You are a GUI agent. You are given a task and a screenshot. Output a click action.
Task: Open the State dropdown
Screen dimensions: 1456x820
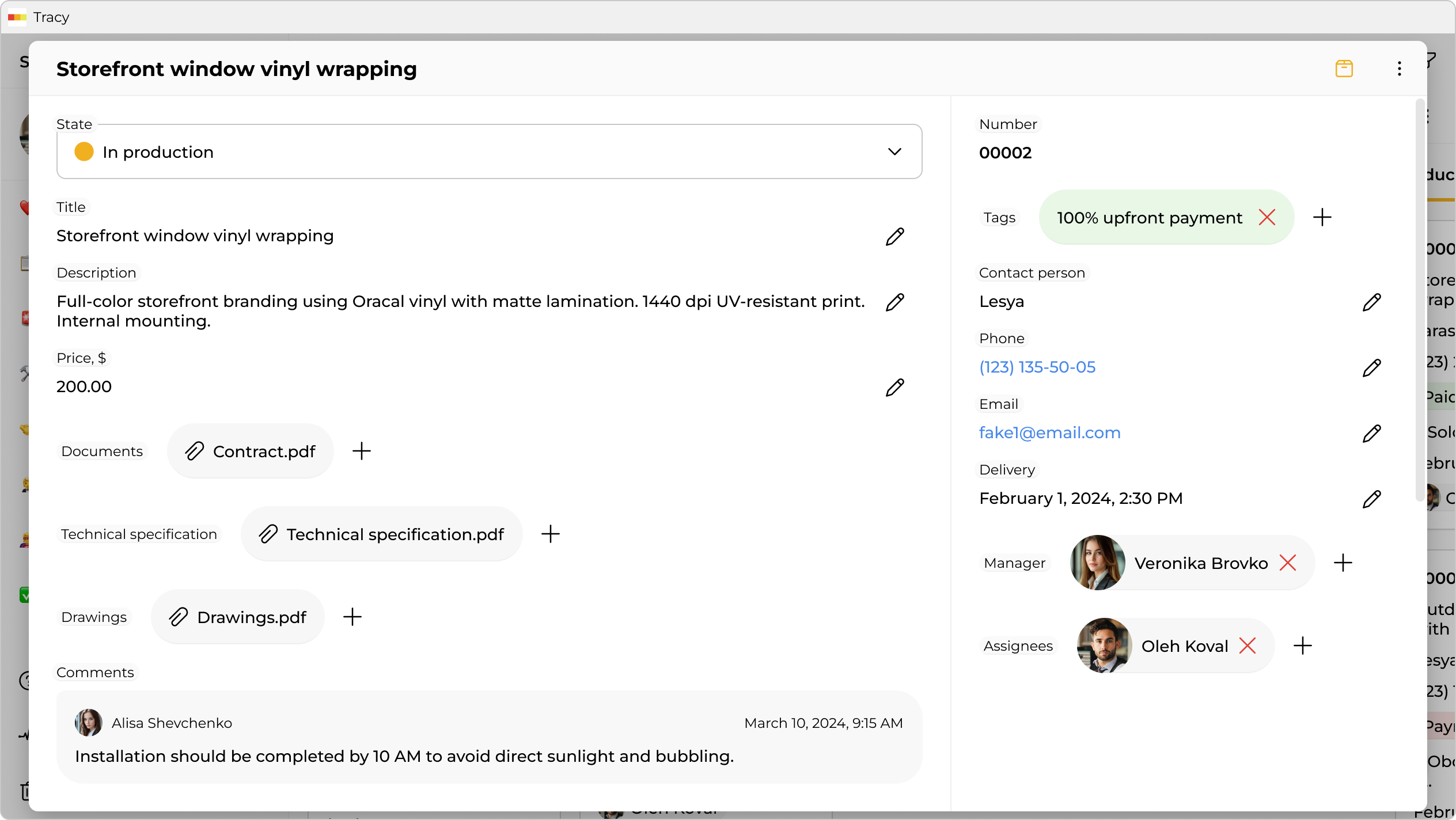(x=895, y=151)
